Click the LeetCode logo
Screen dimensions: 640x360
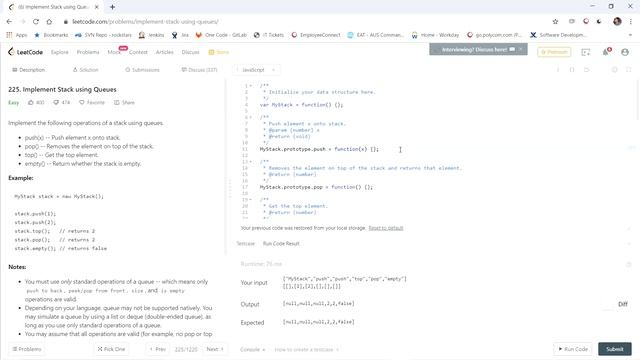tap(25, 52)
